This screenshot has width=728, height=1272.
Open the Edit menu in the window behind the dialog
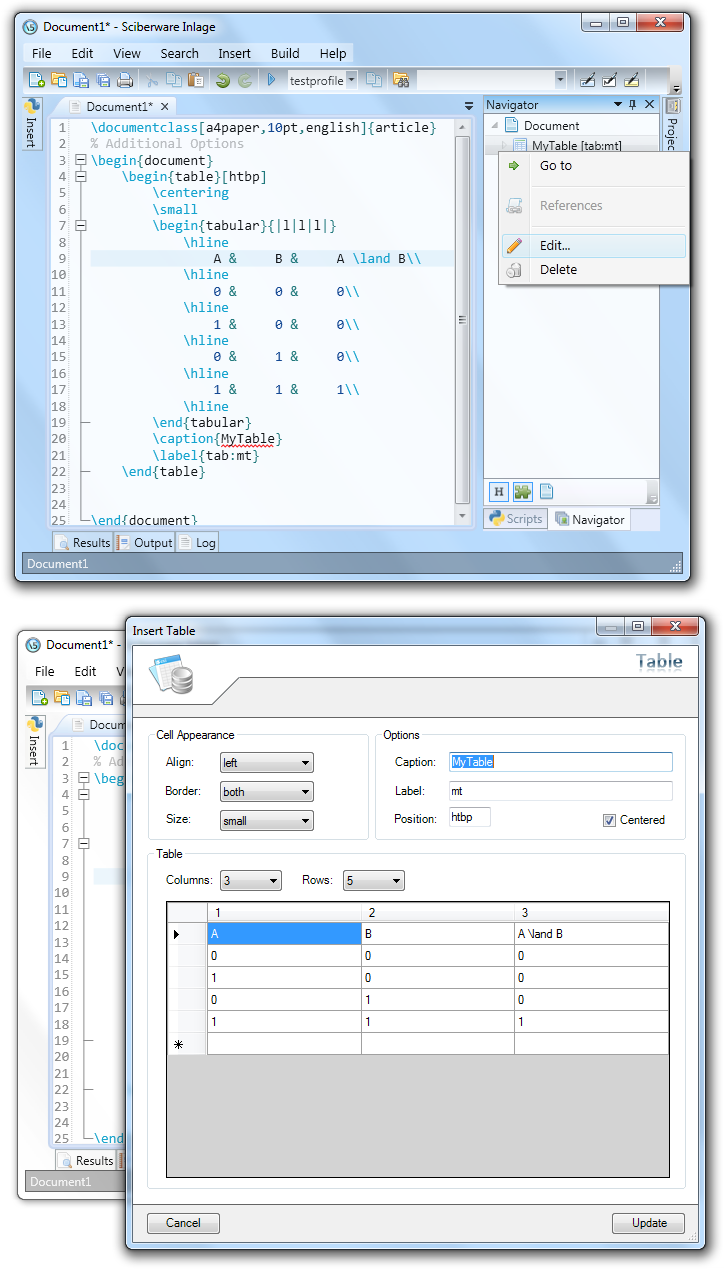point(85,671)
